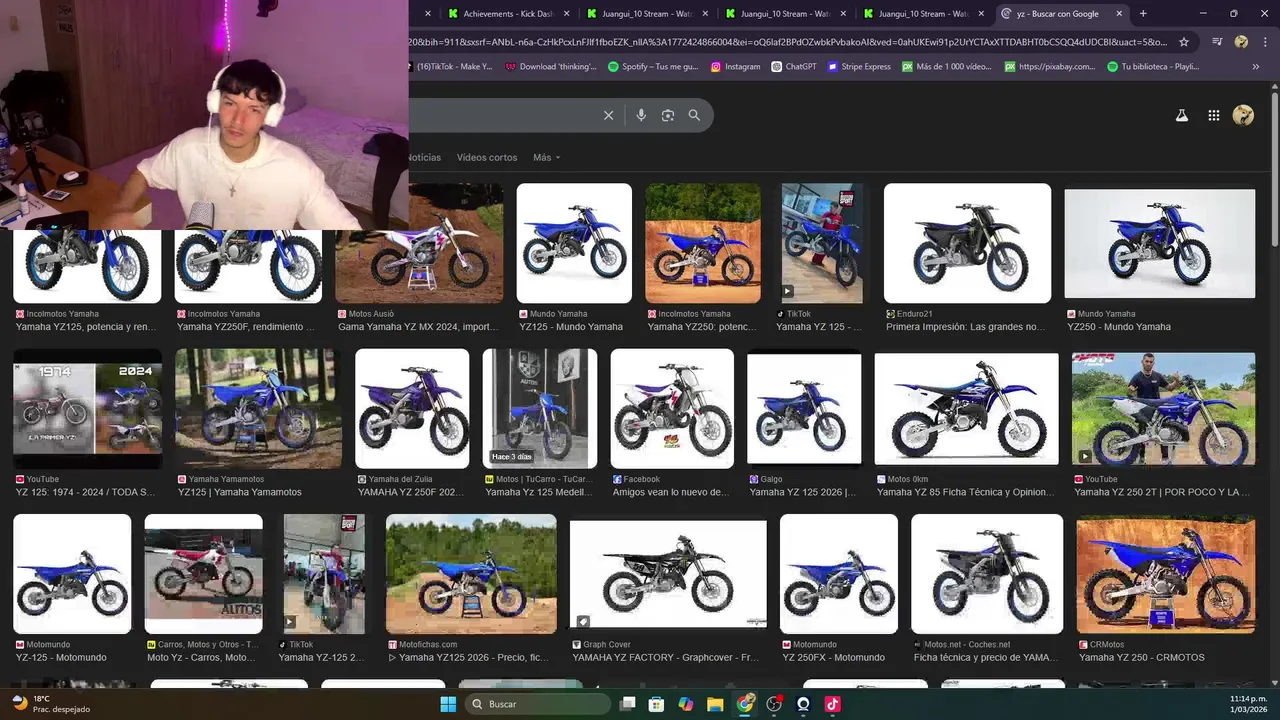
Task: Clear the Google search box with X
Action: [x=608, y=115]
